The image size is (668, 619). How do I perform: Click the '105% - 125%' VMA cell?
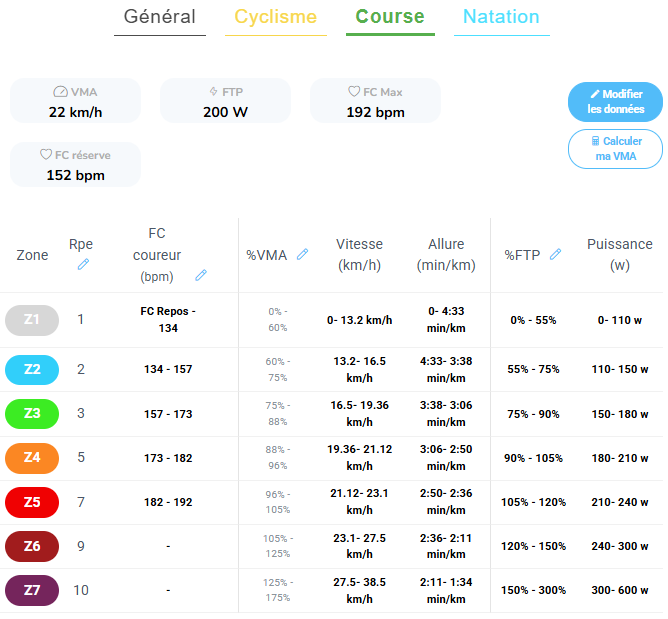[278, 546]
